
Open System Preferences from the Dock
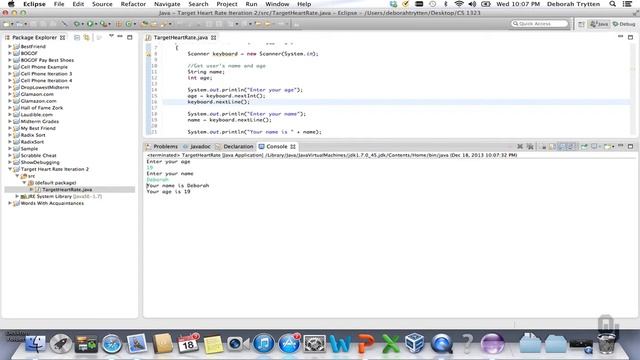pos(314,343)
